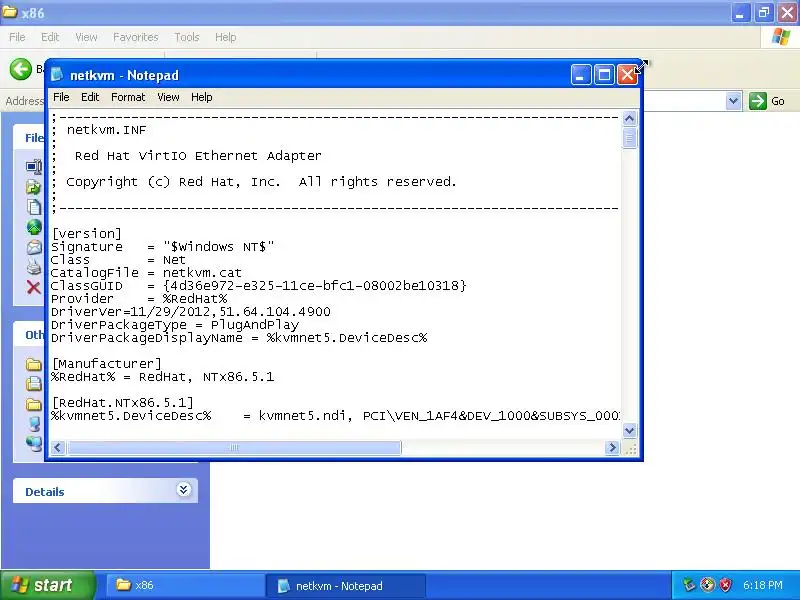Click the 'DriverVer=11/29/2012' line
The image size is (800, 600).
(x=190, y=312)
